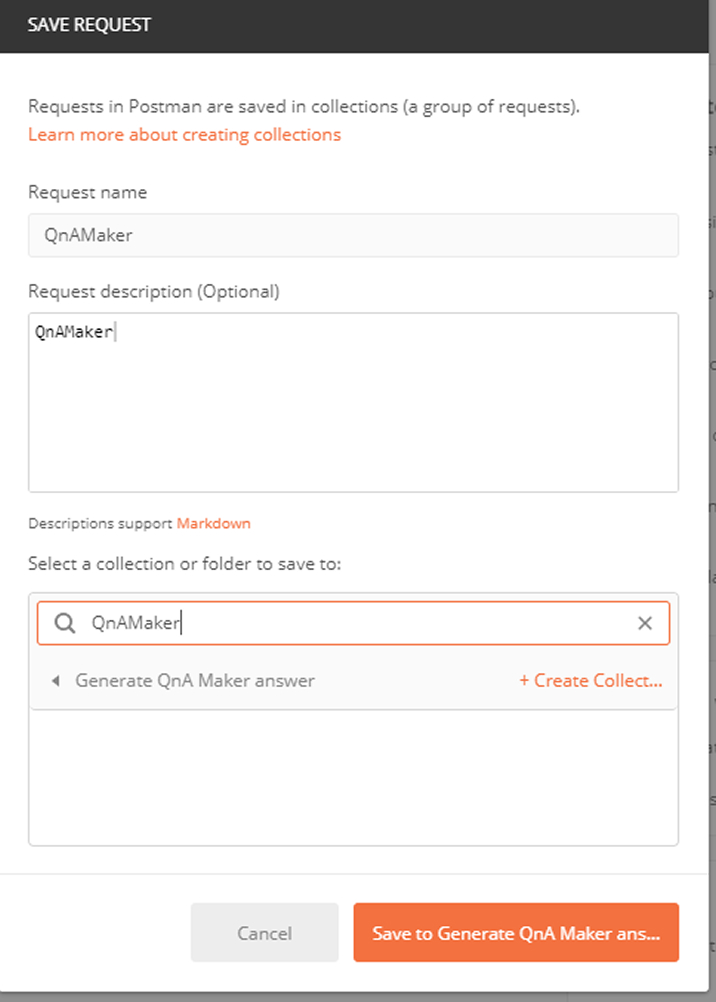716x1002 pixels.
Task: Open Learn more about creating collections
Action: pyautogui.click(x=184, y=134)
